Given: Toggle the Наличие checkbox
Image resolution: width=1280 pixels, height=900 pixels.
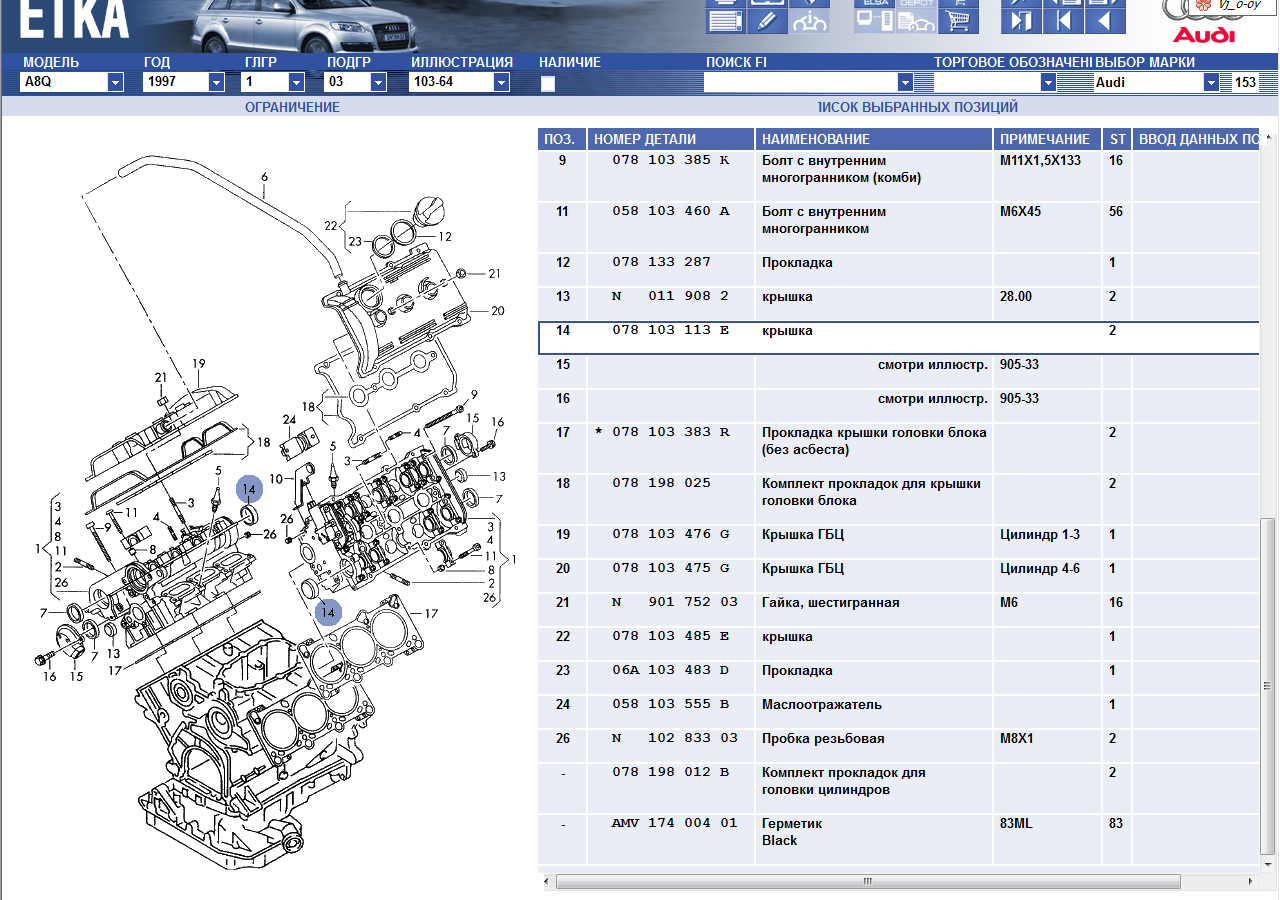Looking at the screenshot, I should click(547, 84).
